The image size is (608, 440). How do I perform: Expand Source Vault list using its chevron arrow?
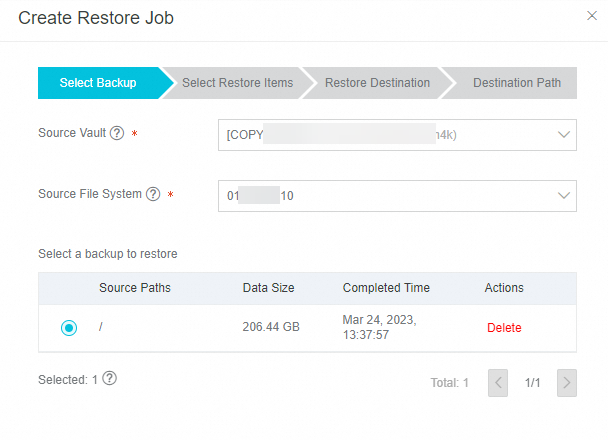click(563, 135)
